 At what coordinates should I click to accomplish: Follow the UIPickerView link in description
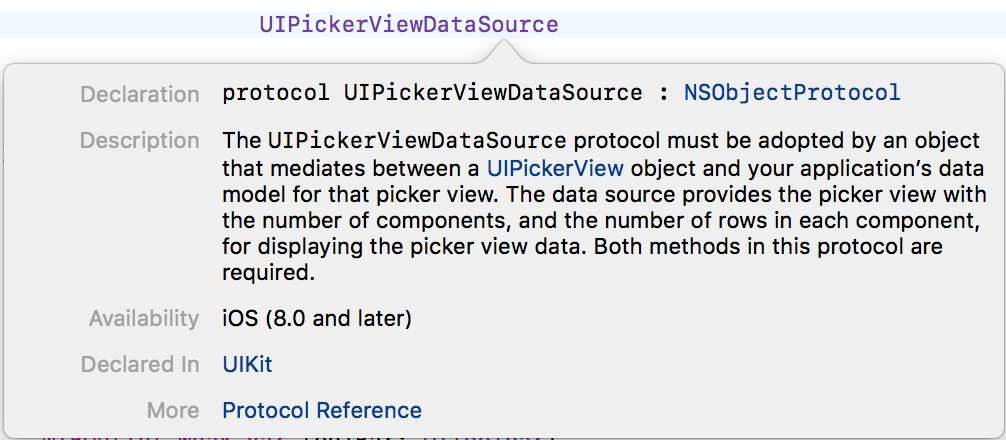pos(555,167)
